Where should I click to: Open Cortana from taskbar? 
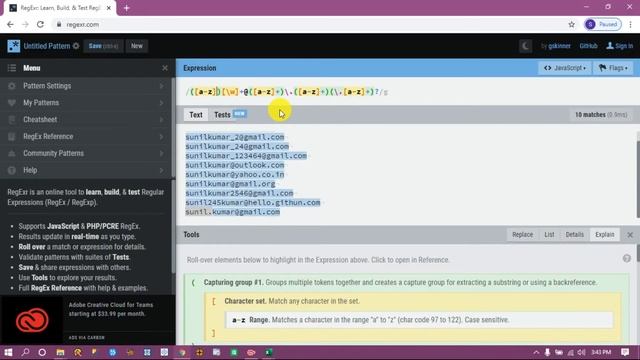pyautogui.click(x=42, y=352)
